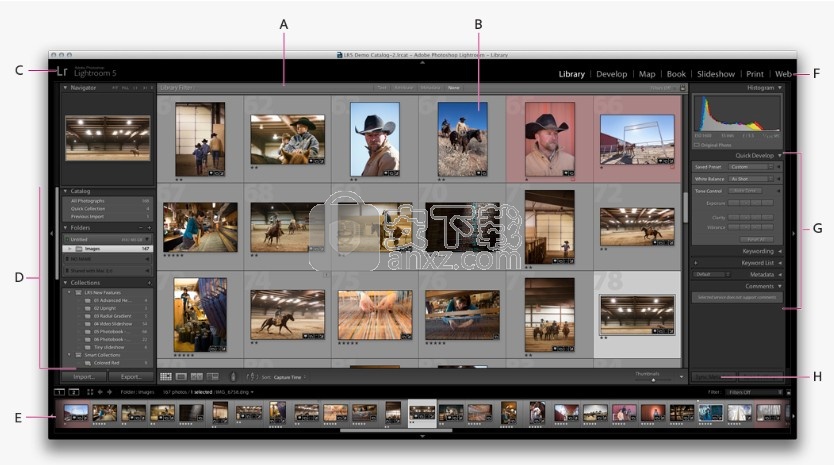
Task: Open Sort Capture Time dropdown
Action: point(290,377)
